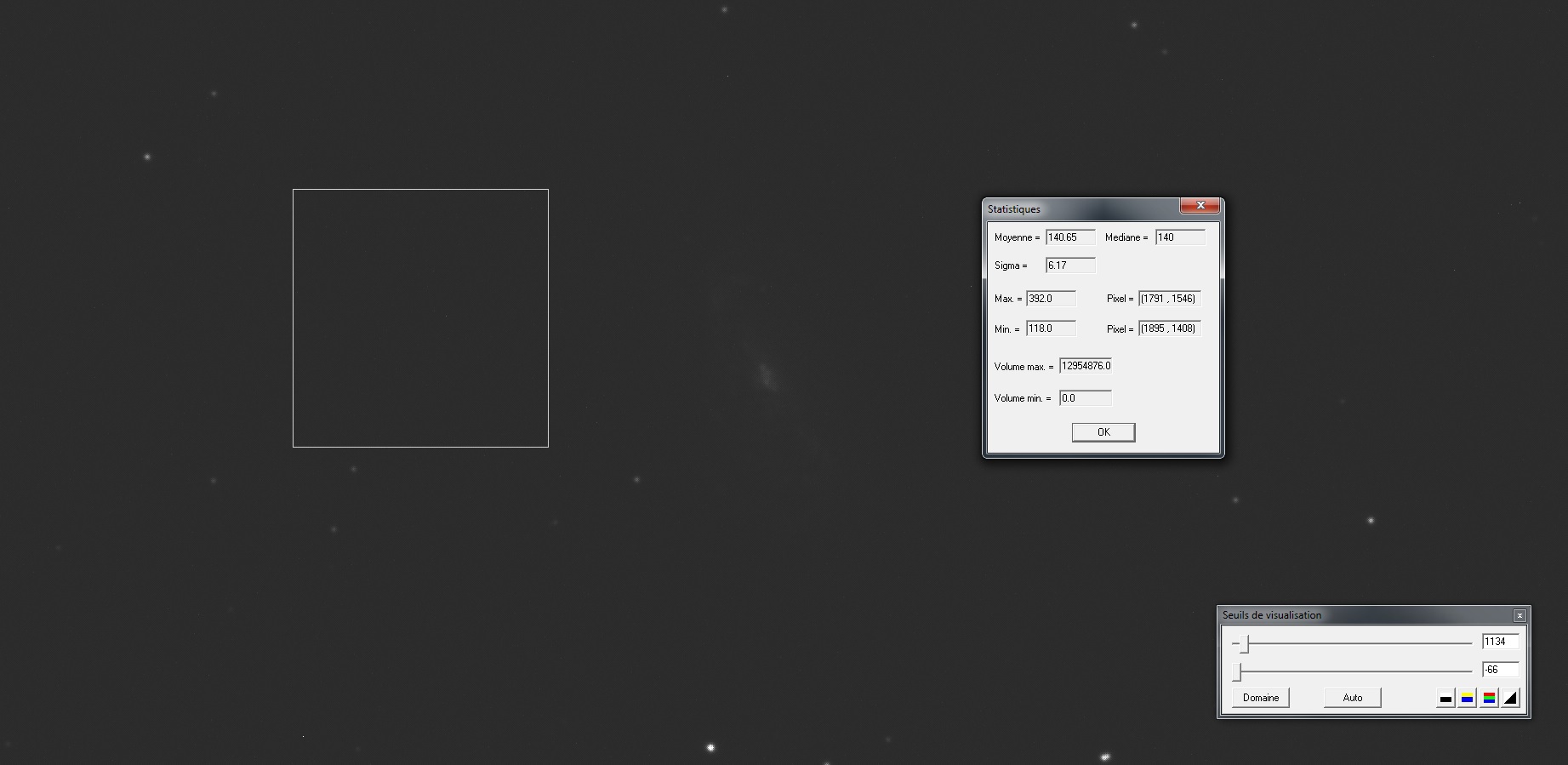The width and height of the screenshot is (1568, 765).
Task: Confirm the Statistiques dialog with OK
Action: pos(1103,432)
